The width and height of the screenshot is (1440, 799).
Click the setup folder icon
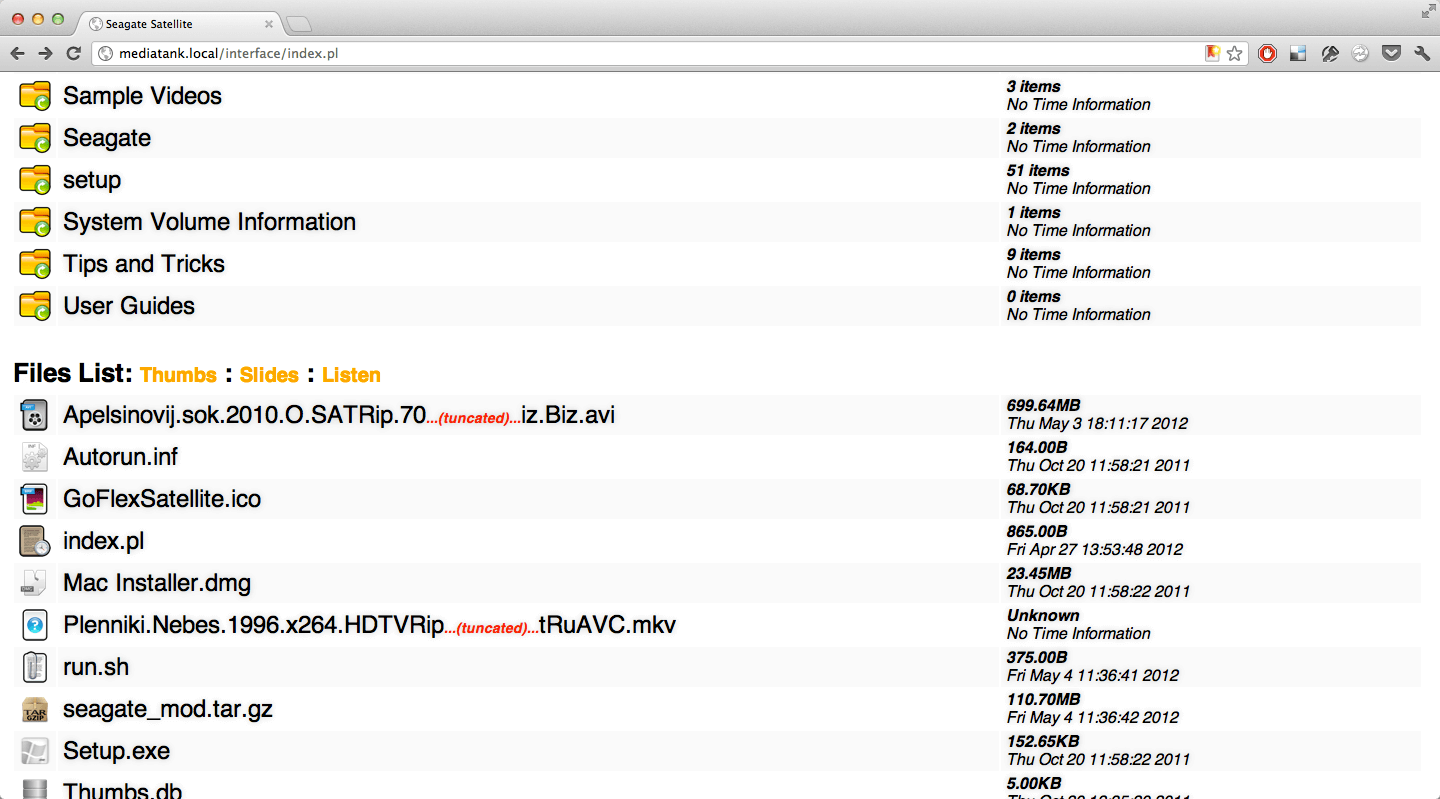35,180
